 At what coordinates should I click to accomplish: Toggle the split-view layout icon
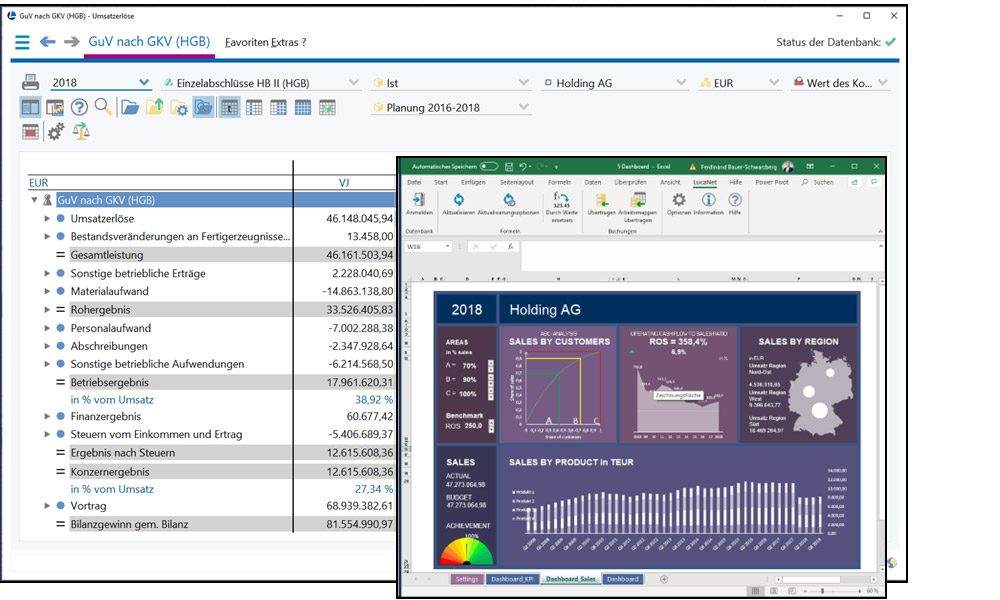30,107
